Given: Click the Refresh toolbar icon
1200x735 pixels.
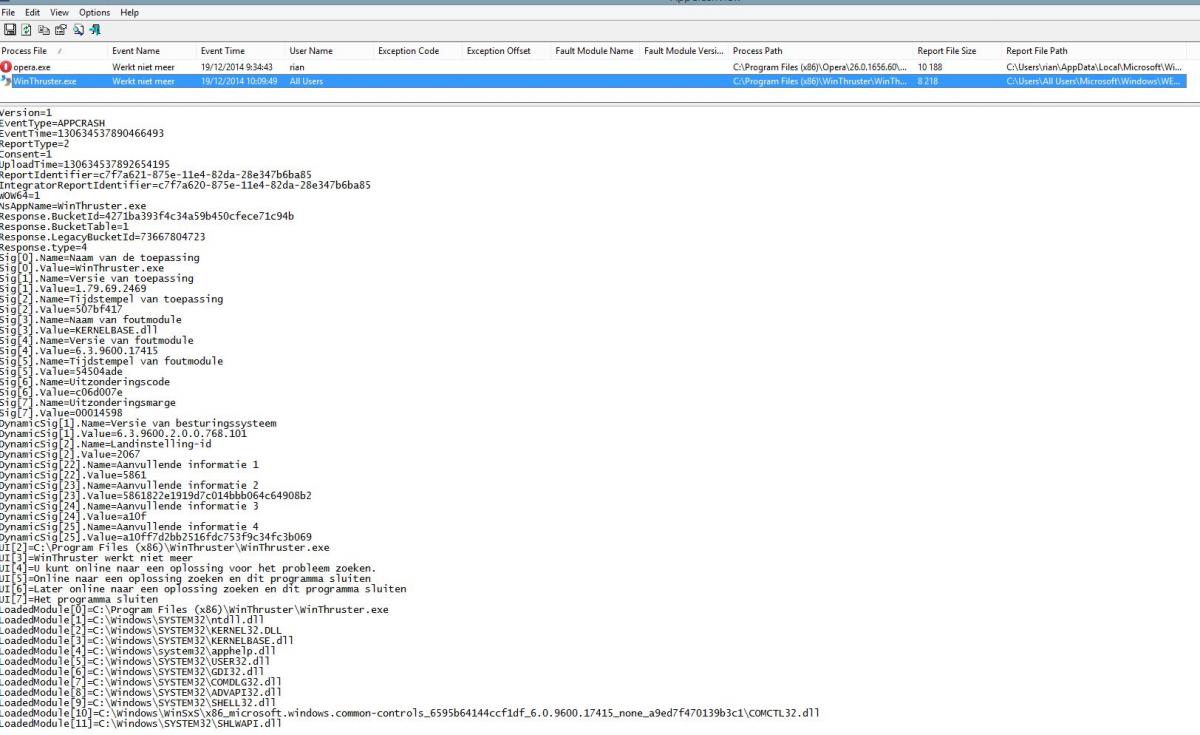Looking at the screenshot, I should 26,30.
